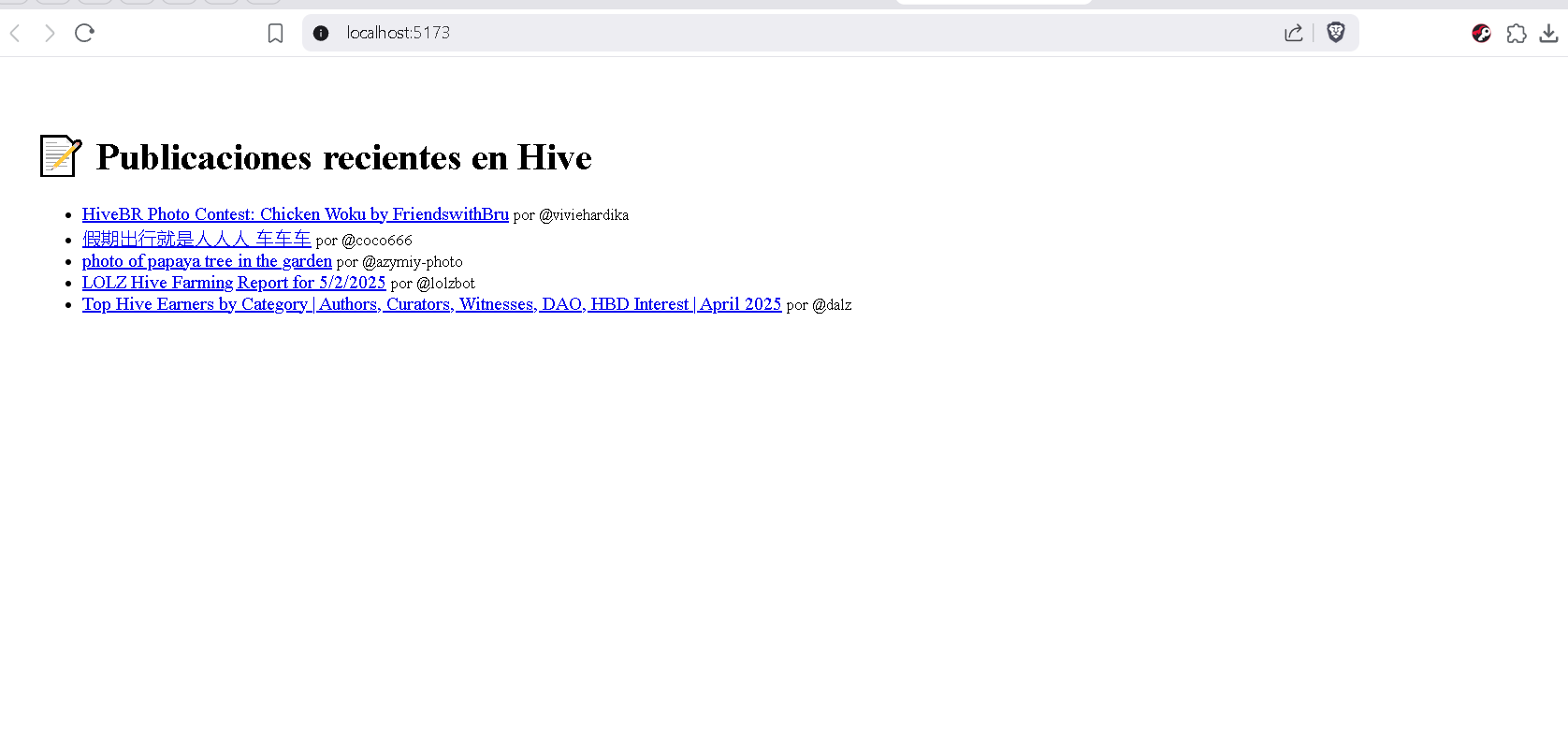
Task: Open photo of papaya tree in the garden
Action: coord(207,261)
